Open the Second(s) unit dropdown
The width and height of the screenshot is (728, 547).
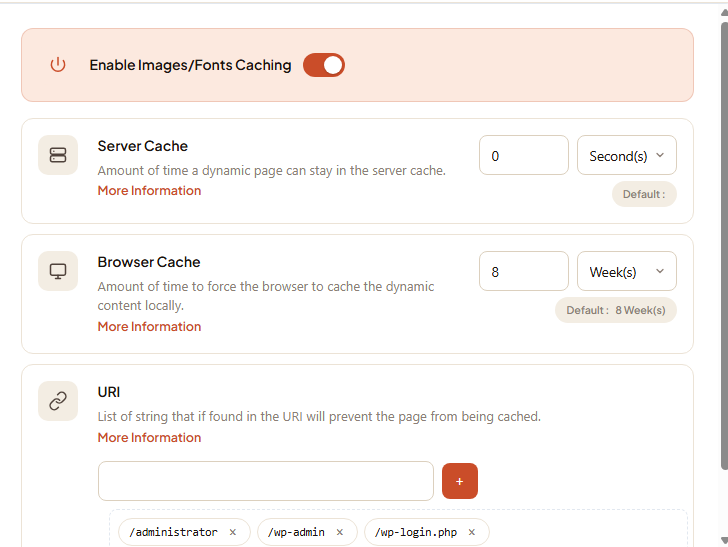pos(627,155)
